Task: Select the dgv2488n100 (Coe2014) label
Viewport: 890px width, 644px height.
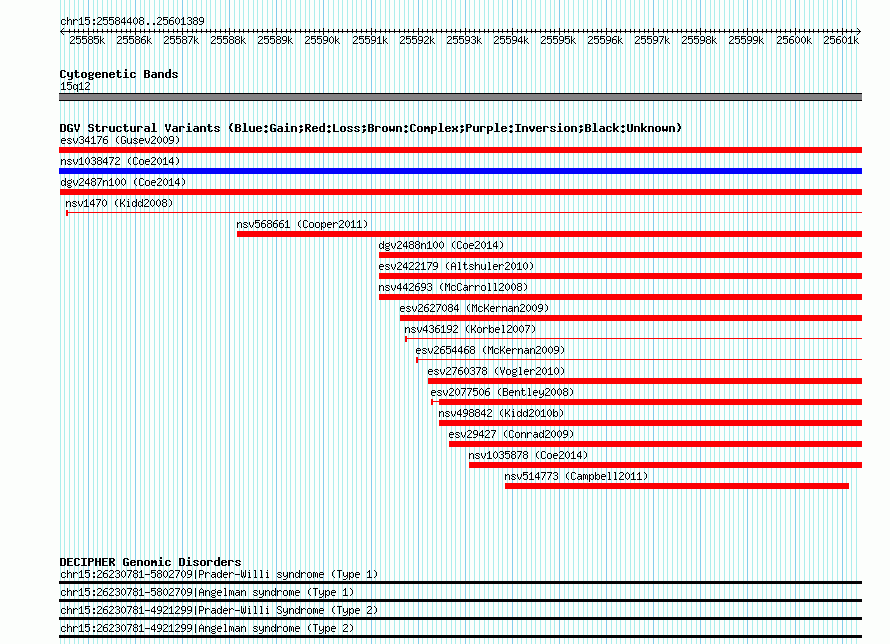Action: (x=441, y=245)
